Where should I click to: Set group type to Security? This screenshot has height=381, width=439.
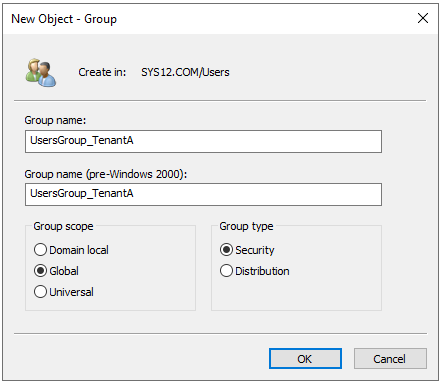point(226,250)
